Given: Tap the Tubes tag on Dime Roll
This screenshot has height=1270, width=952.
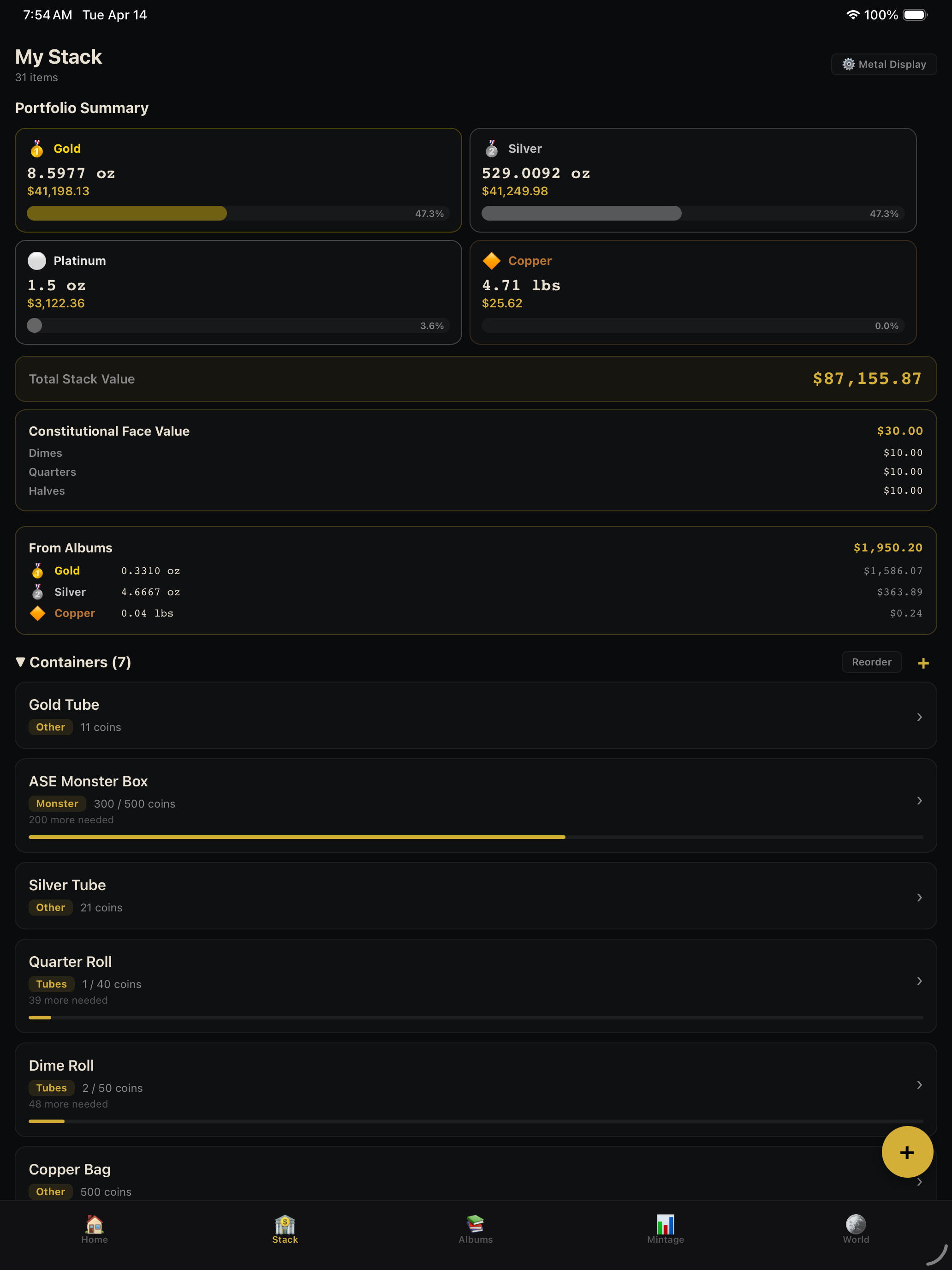Looking at the screenshot, I should [x=52, y=1088].
